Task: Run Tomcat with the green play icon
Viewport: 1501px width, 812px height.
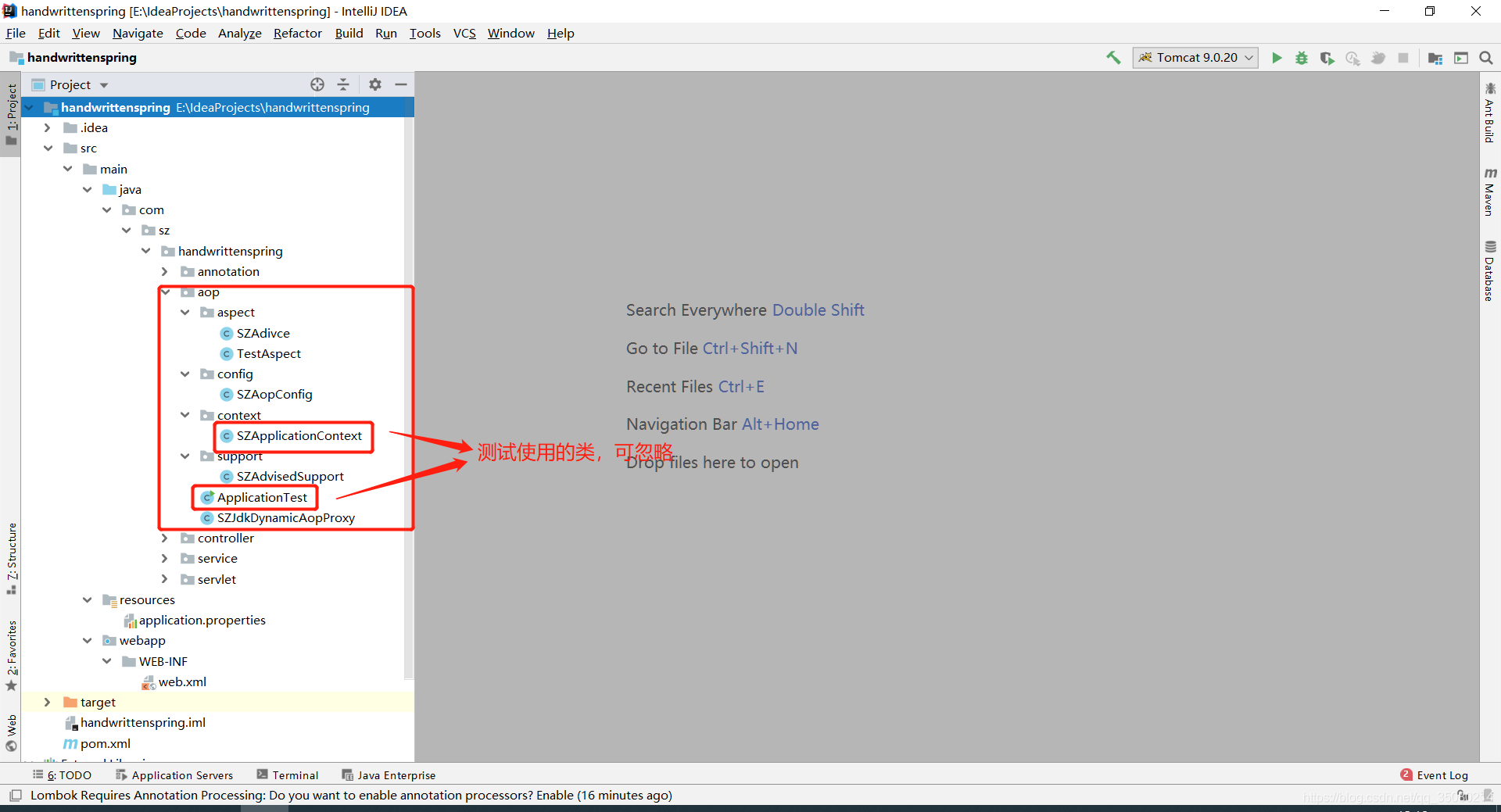Action: pyautogui.click(x=1277, y=58)
